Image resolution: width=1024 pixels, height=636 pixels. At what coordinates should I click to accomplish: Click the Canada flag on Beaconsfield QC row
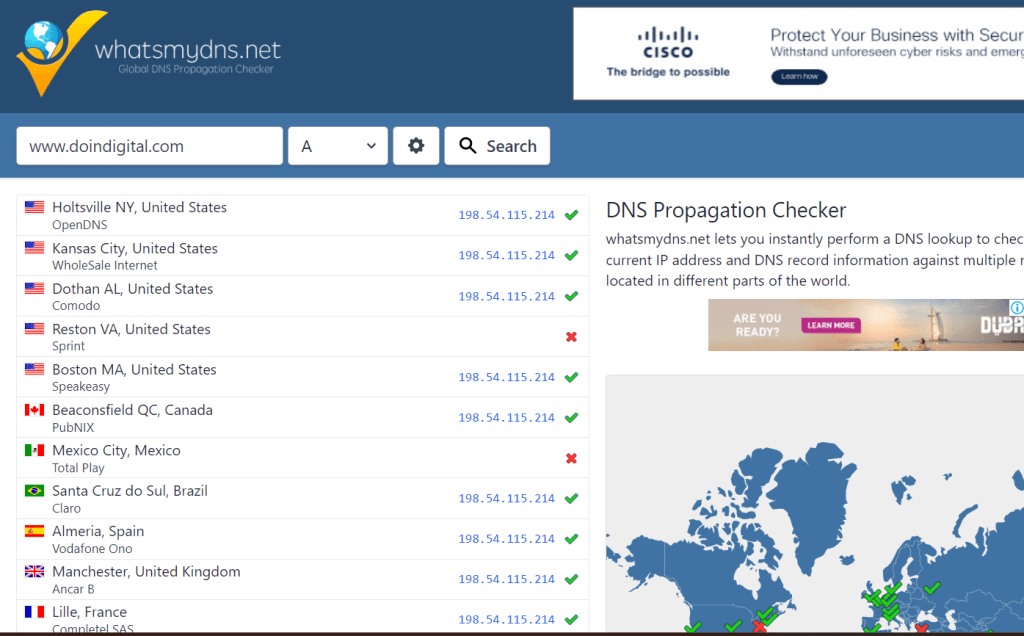point(35,409)
